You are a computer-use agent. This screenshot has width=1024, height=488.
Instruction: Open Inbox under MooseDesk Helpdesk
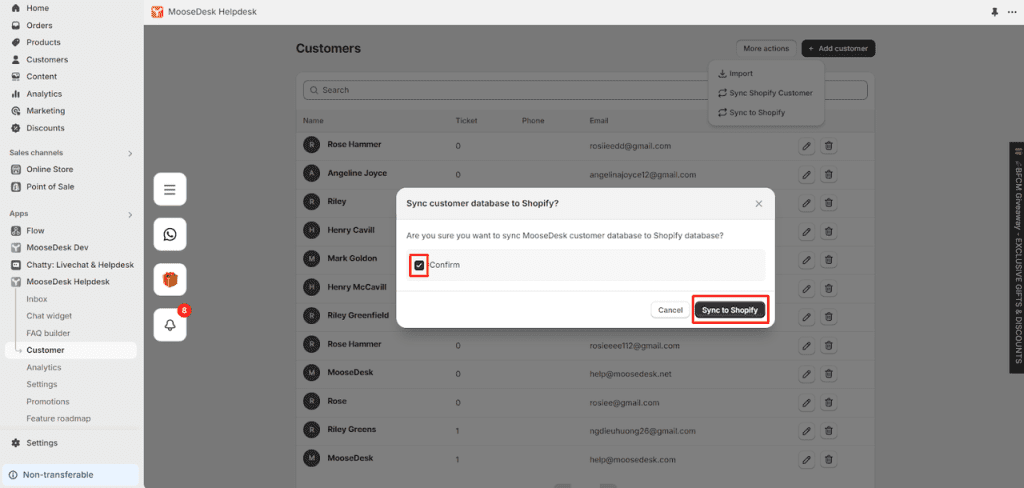37,299
